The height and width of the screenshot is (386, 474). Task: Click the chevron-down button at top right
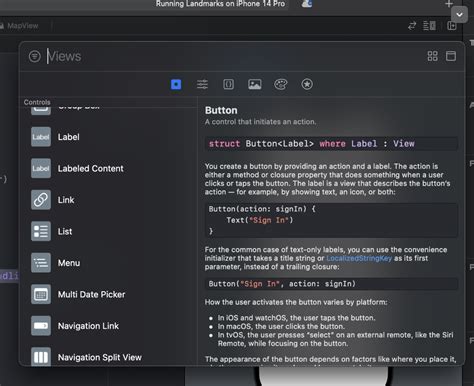pos(459,15)
